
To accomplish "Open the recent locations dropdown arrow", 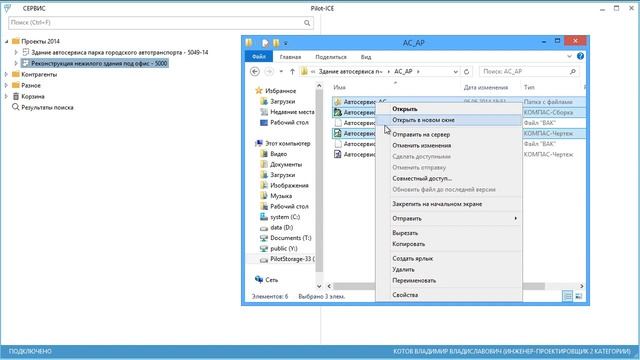I will 281,71.
